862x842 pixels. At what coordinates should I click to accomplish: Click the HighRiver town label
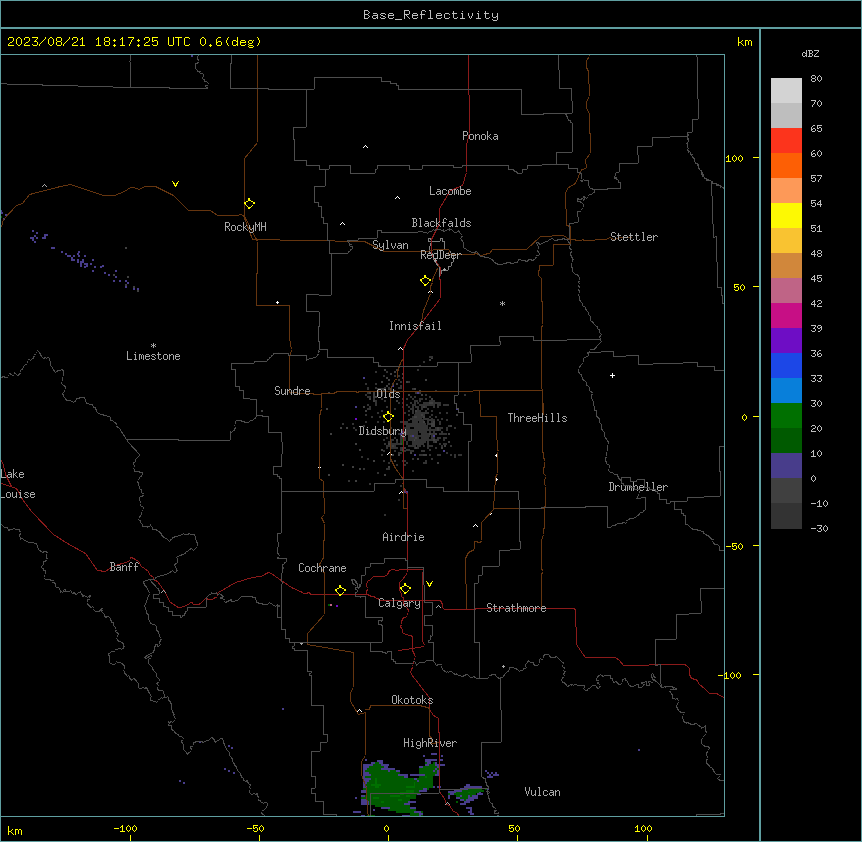pyautogui.click(x=430, y=743)
